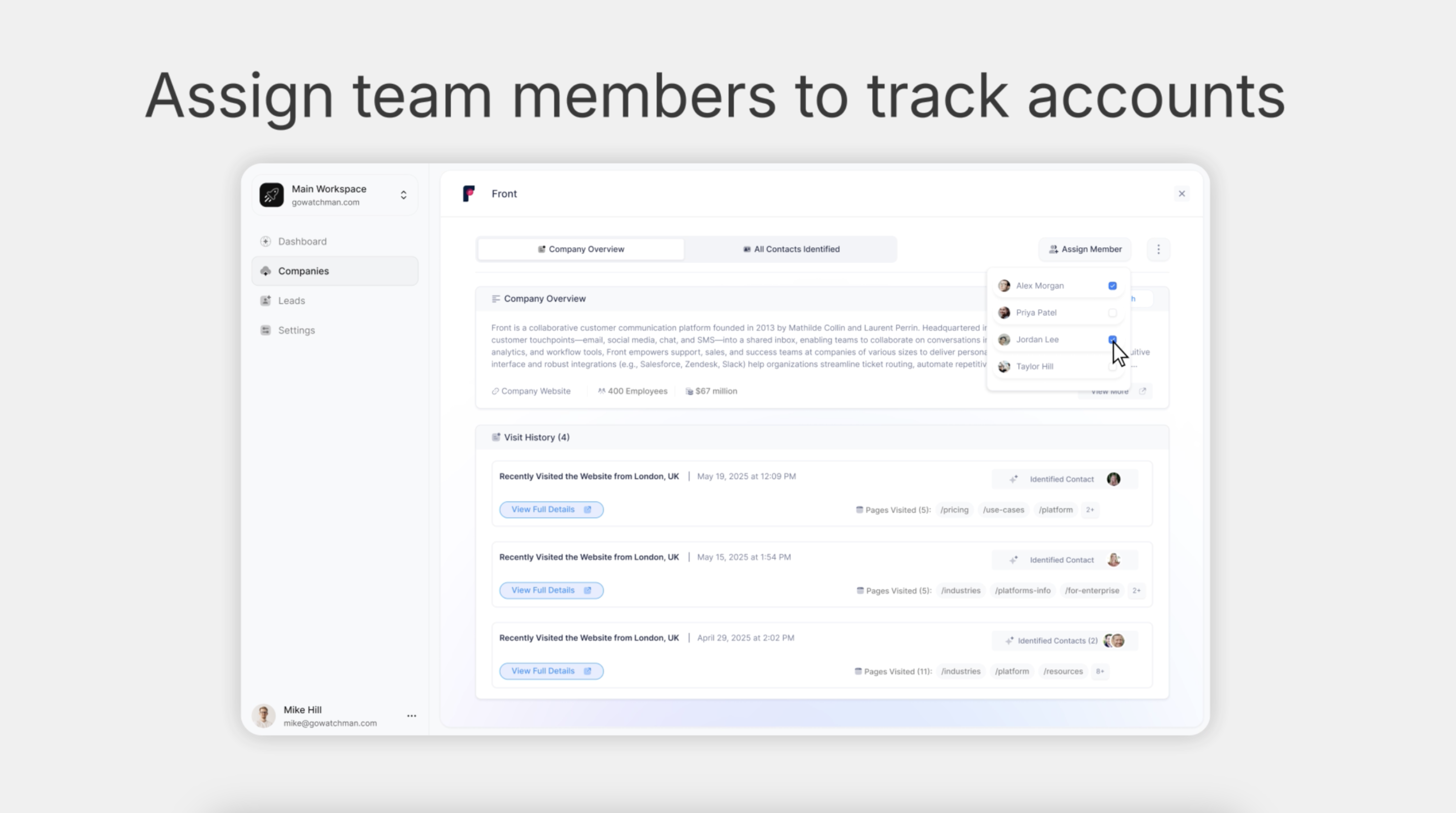Click the Leads sidebar icon
The image size is (1456, 813).
(x=265, y=301)
